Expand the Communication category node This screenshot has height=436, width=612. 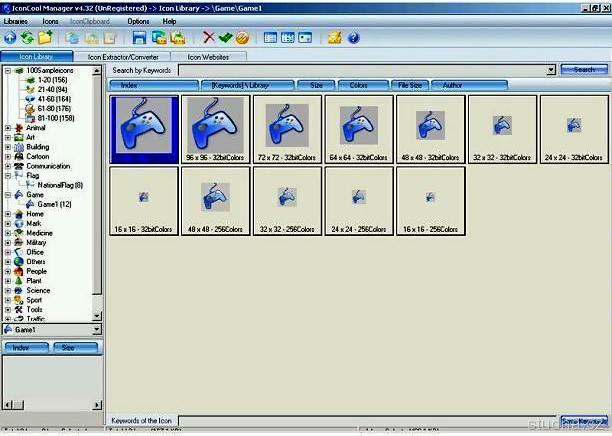[x=7, y=166]
